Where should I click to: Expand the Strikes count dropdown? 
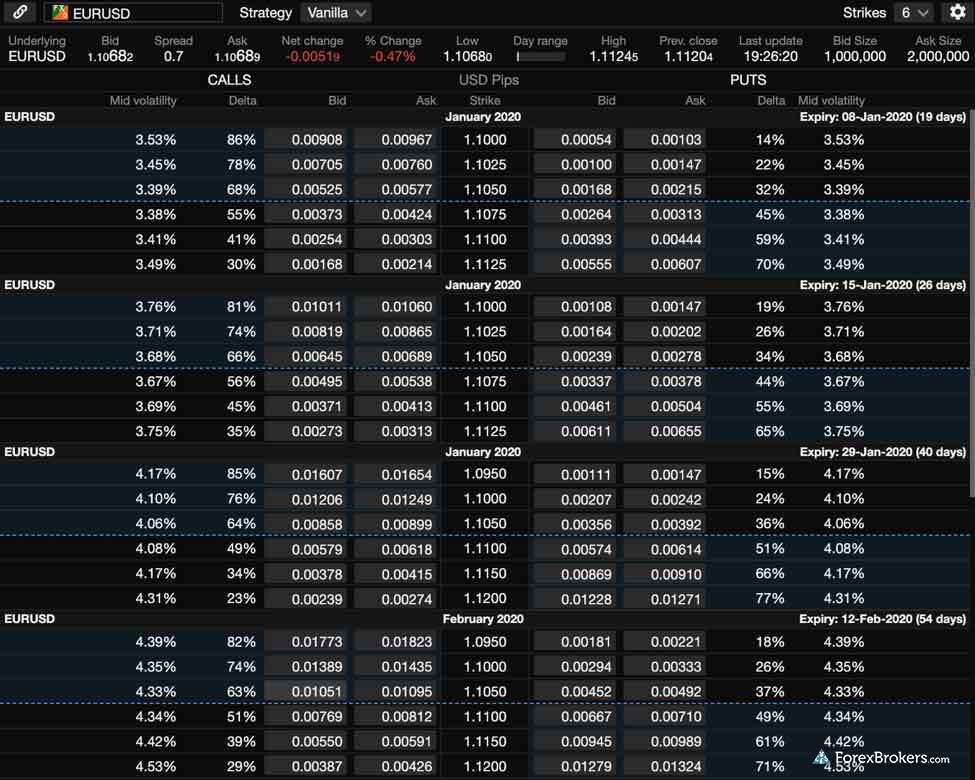point(912,13)
